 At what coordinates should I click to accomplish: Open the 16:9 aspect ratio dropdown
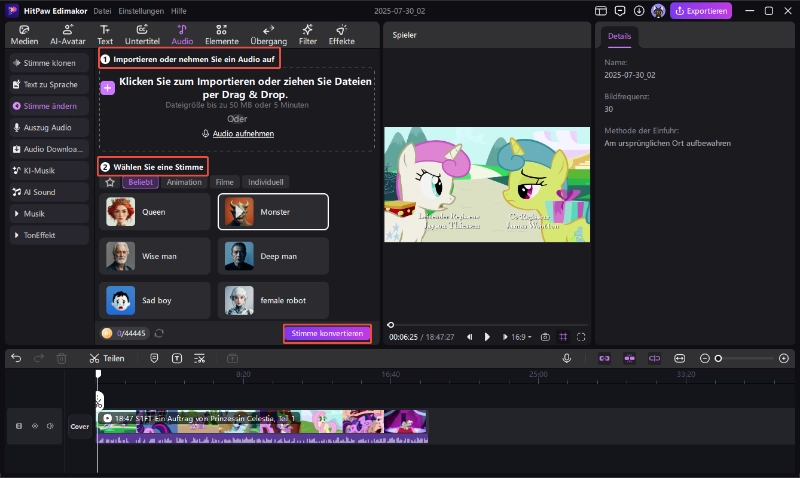click(x=521, y=337)
